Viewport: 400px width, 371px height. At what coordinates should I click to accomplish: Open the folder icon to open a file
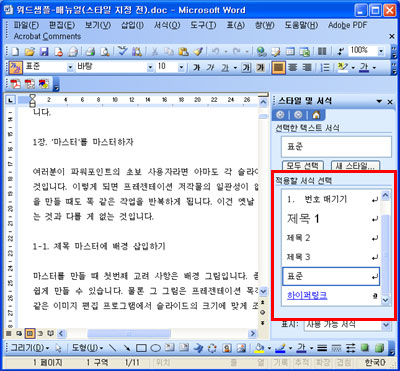[x=30, y=51]
